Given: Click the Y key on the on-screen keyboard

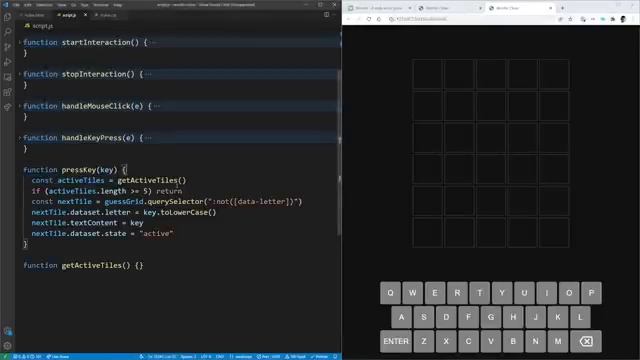Looking at the screenshot, I should click(502, 293).
